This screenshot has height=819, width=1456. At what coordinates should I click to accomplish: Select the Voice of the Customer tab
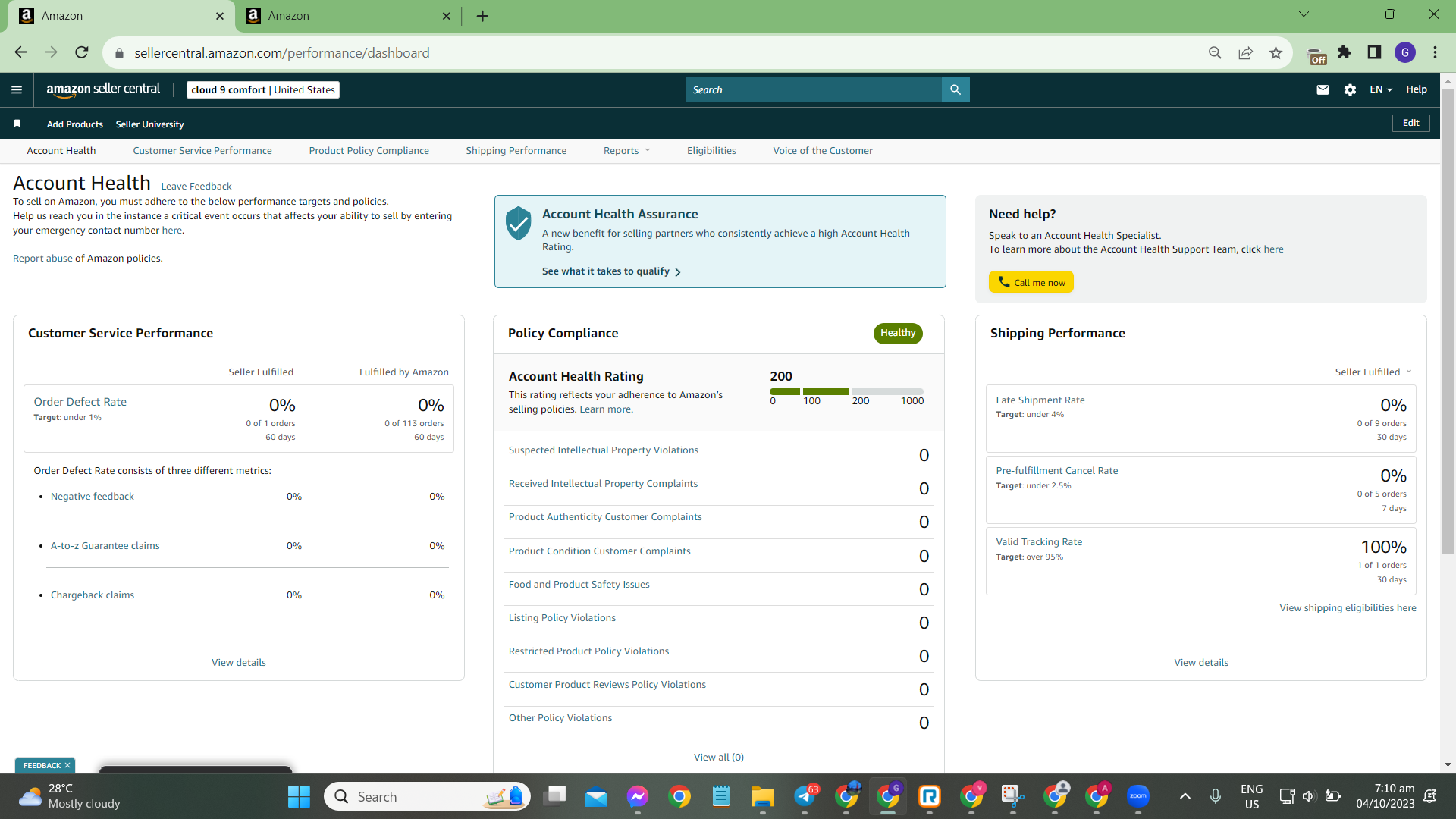click(x=823, y=150)
